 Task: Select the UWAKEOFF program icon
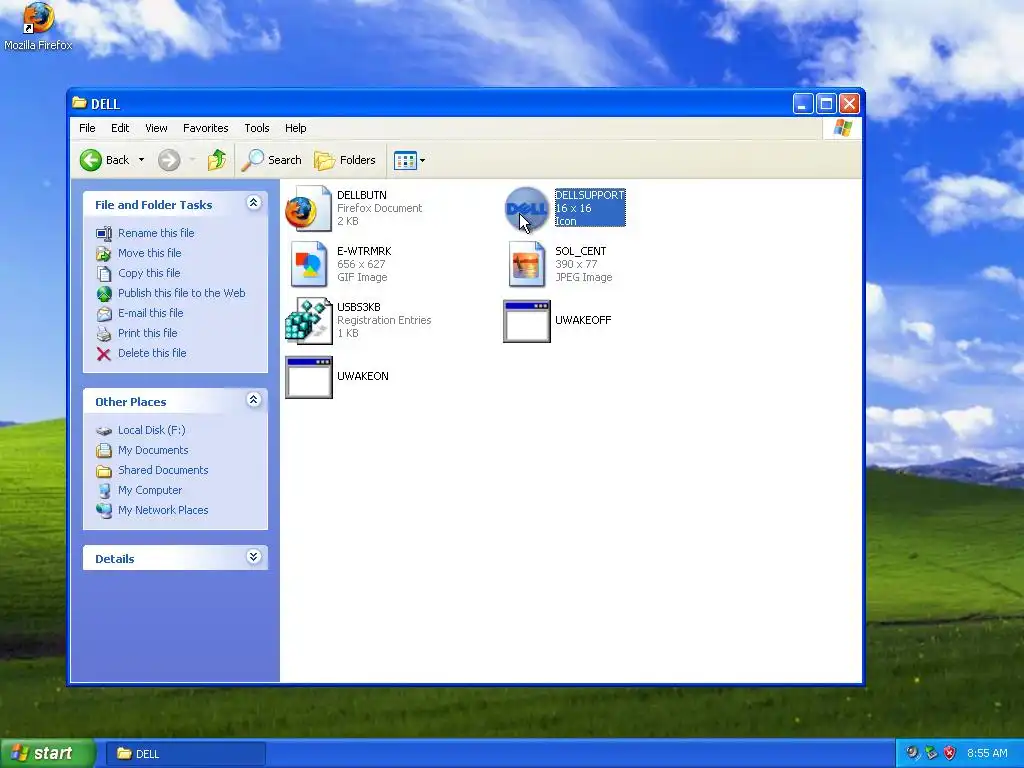[x=526, y=321]
